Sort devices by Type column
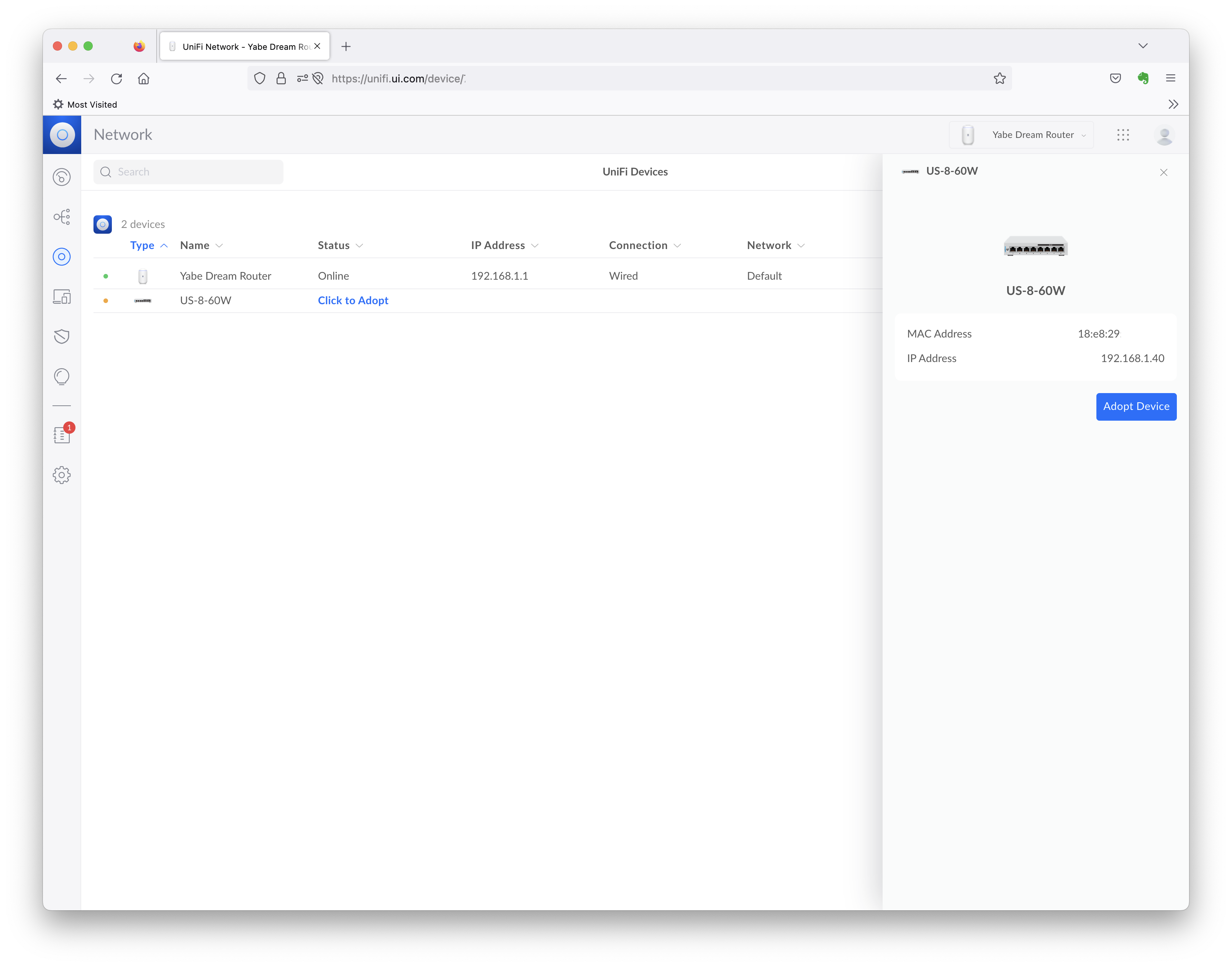The image size is (1232, 967). tap(149, 245)
